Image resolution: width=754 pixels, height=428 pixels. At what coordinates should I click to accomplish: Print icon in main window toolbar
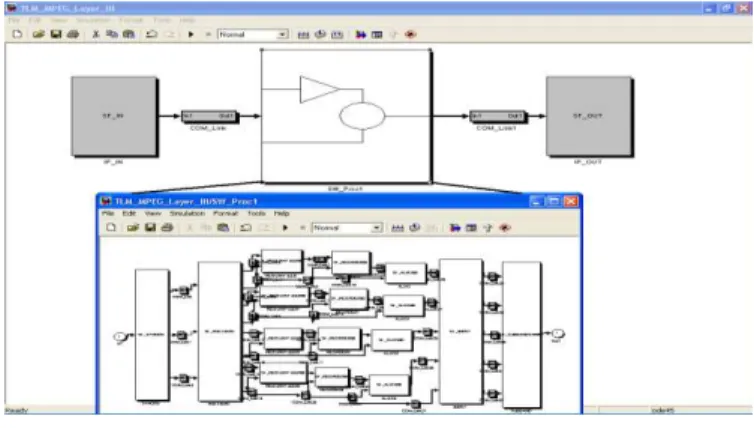tap(73, 34)
